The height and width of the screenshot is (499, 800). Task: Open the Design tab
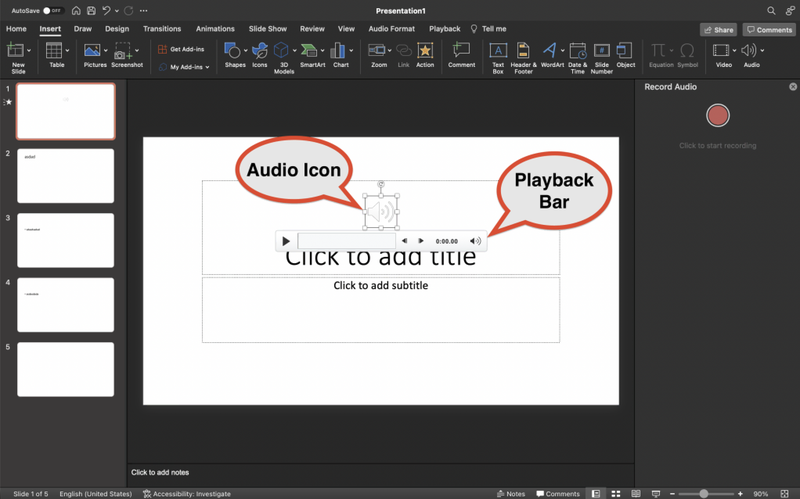pos(117,29)
